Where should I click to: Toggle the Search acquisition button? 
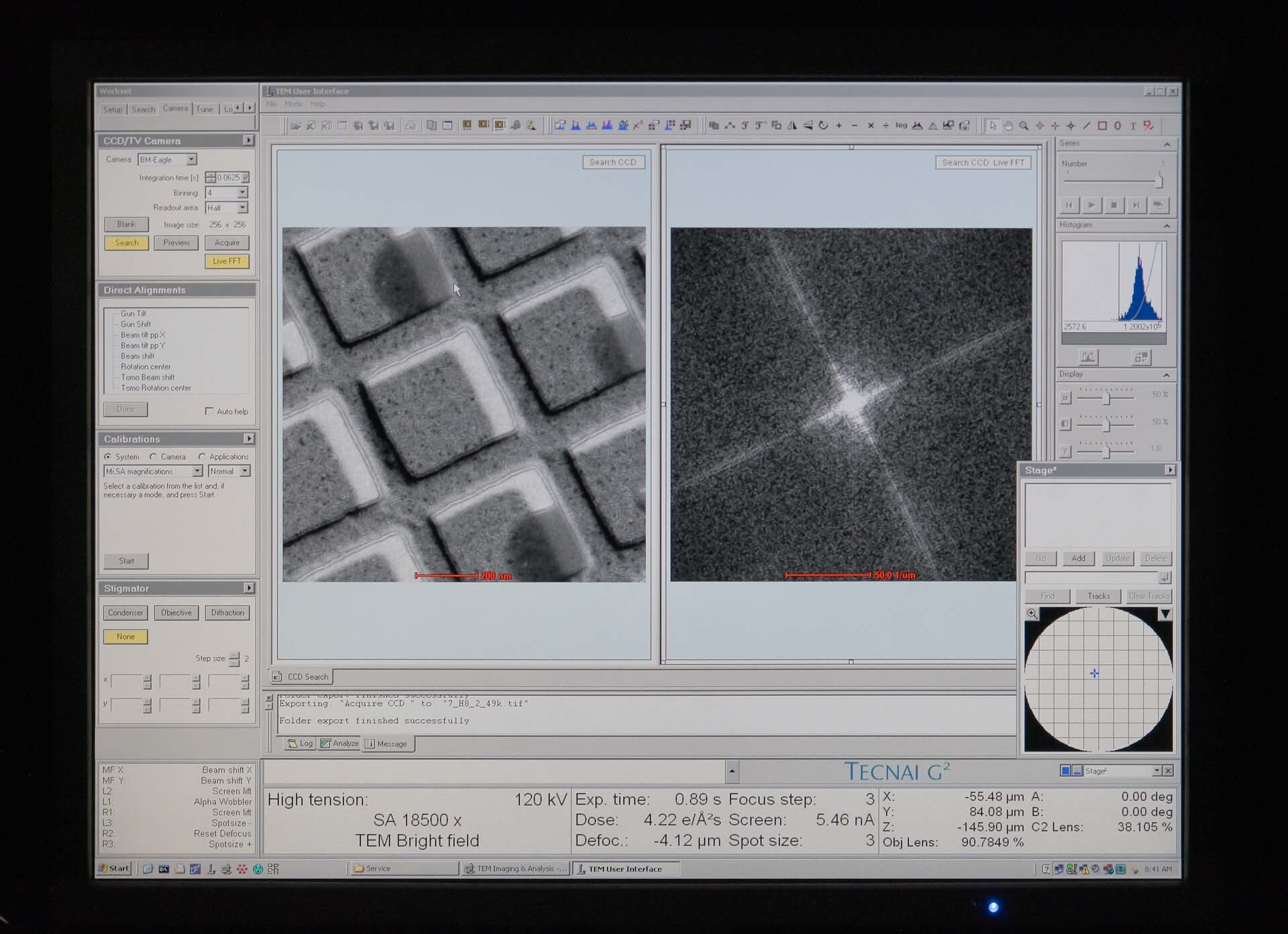(126, 243)
